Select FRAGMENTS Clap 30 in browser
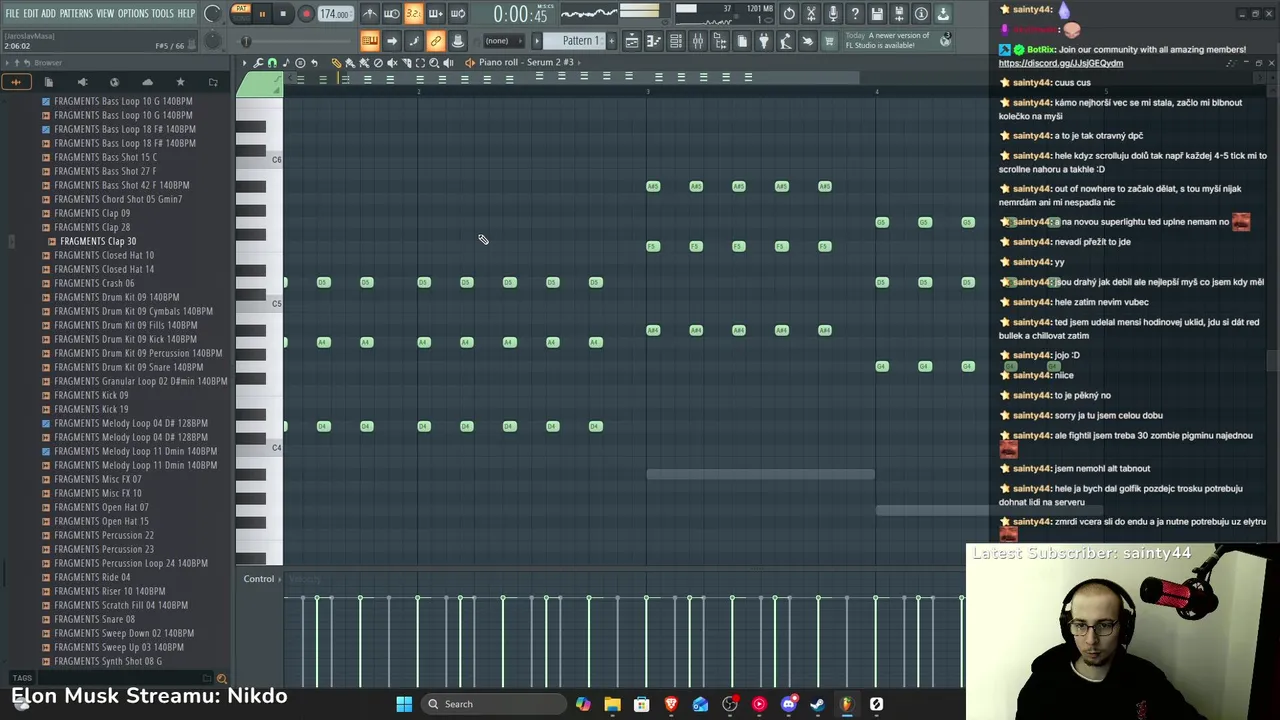Screen dimensions: 1280x720 coord(98,241)
